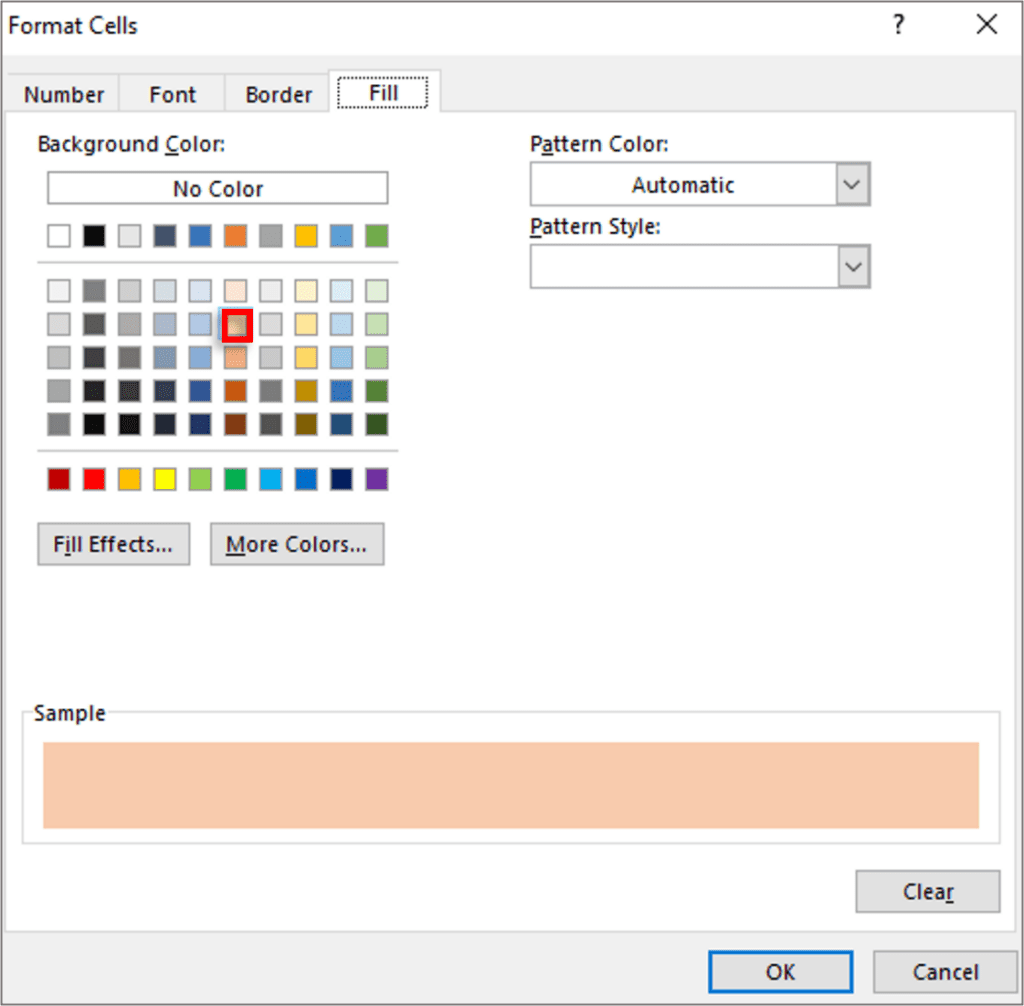The height and width of the screenshot is (1006, 1024).
Task: Dismiss the dialog with Cancel
Action: click(943, 971)
